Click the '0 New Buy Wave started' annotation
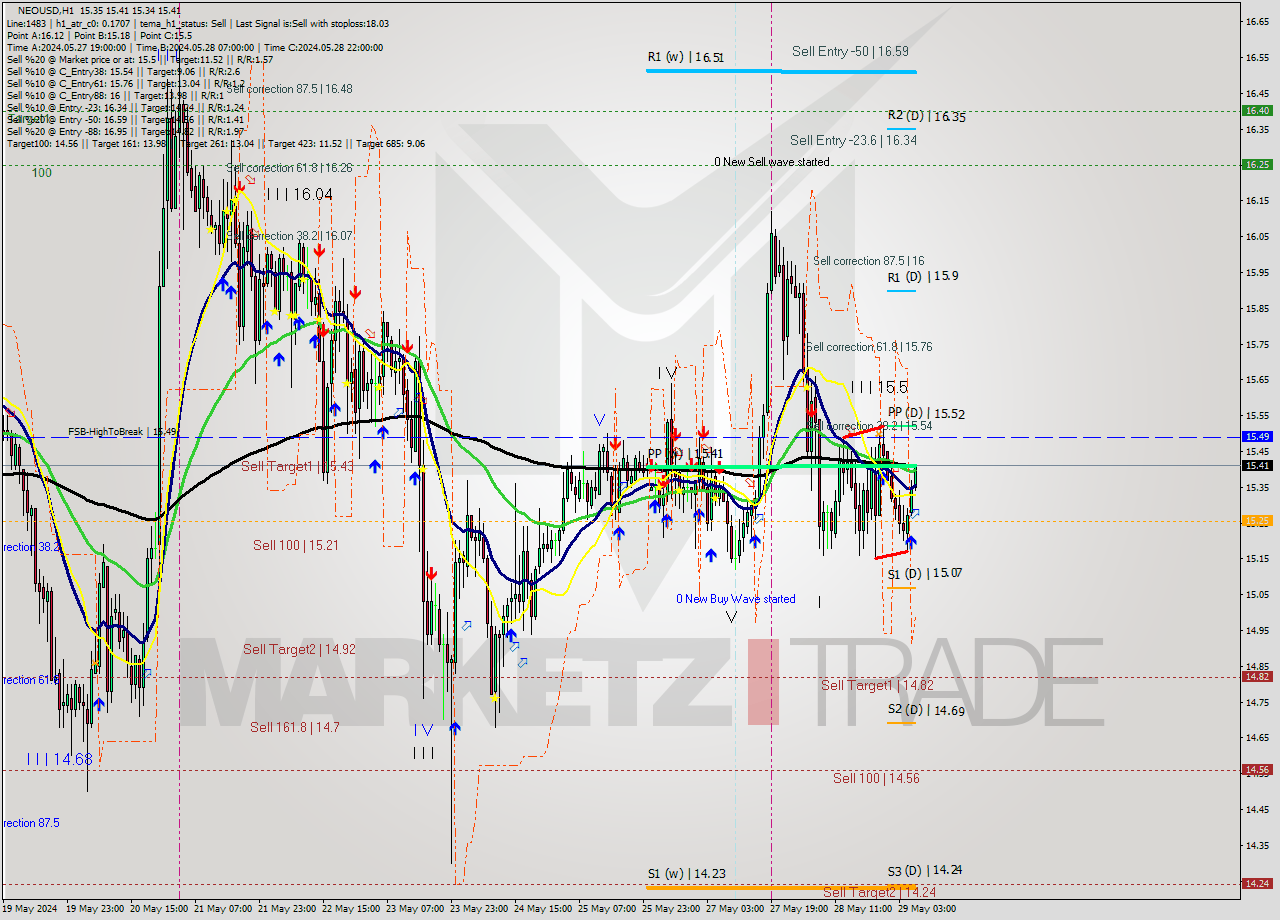The image size is (1280, 920). (736, 599)
